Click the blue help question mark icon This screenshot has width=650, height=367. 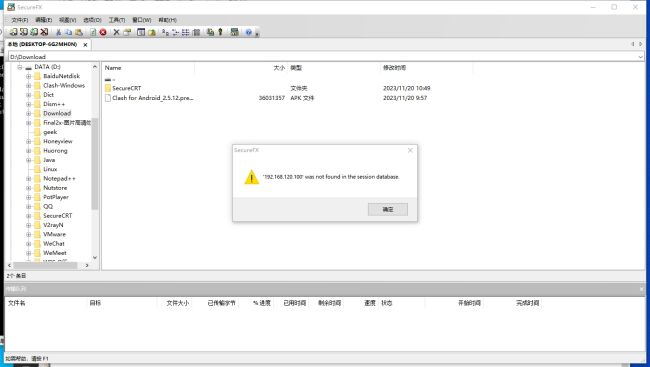click(248, 32)
